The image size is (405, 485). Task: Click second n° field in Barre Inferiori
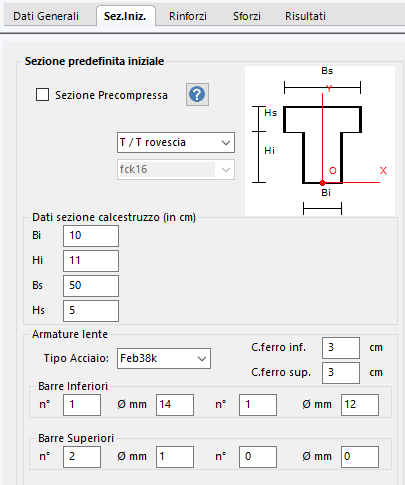tap(258, 405)
